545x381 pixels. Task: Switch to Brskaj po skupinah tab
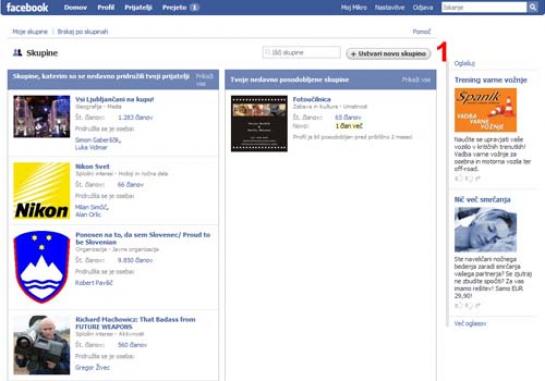point(83,32)
